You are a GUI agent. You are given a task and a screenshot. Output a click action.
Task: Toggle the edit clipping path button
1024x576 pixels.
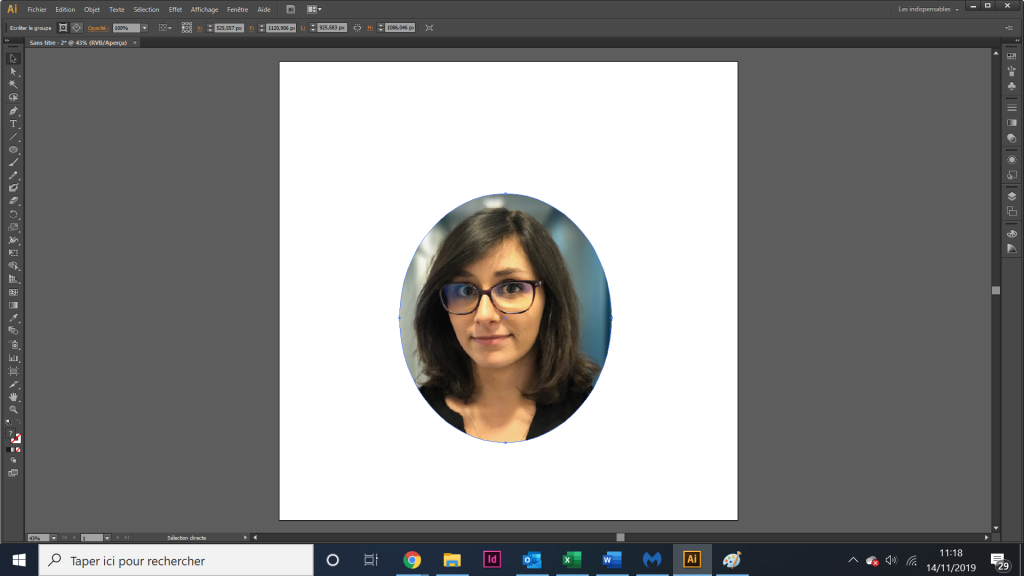coord(63,28)
